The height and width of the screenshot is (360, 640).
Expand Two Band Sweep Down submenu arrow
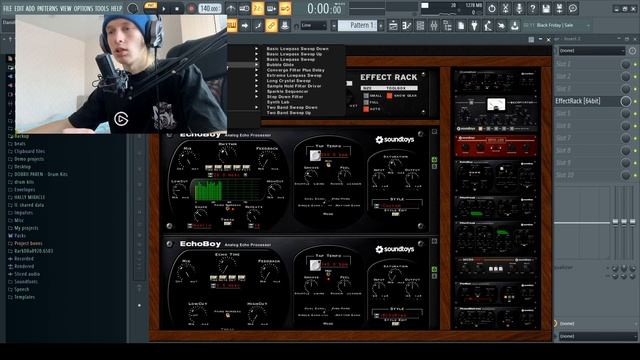click(257, 107)
